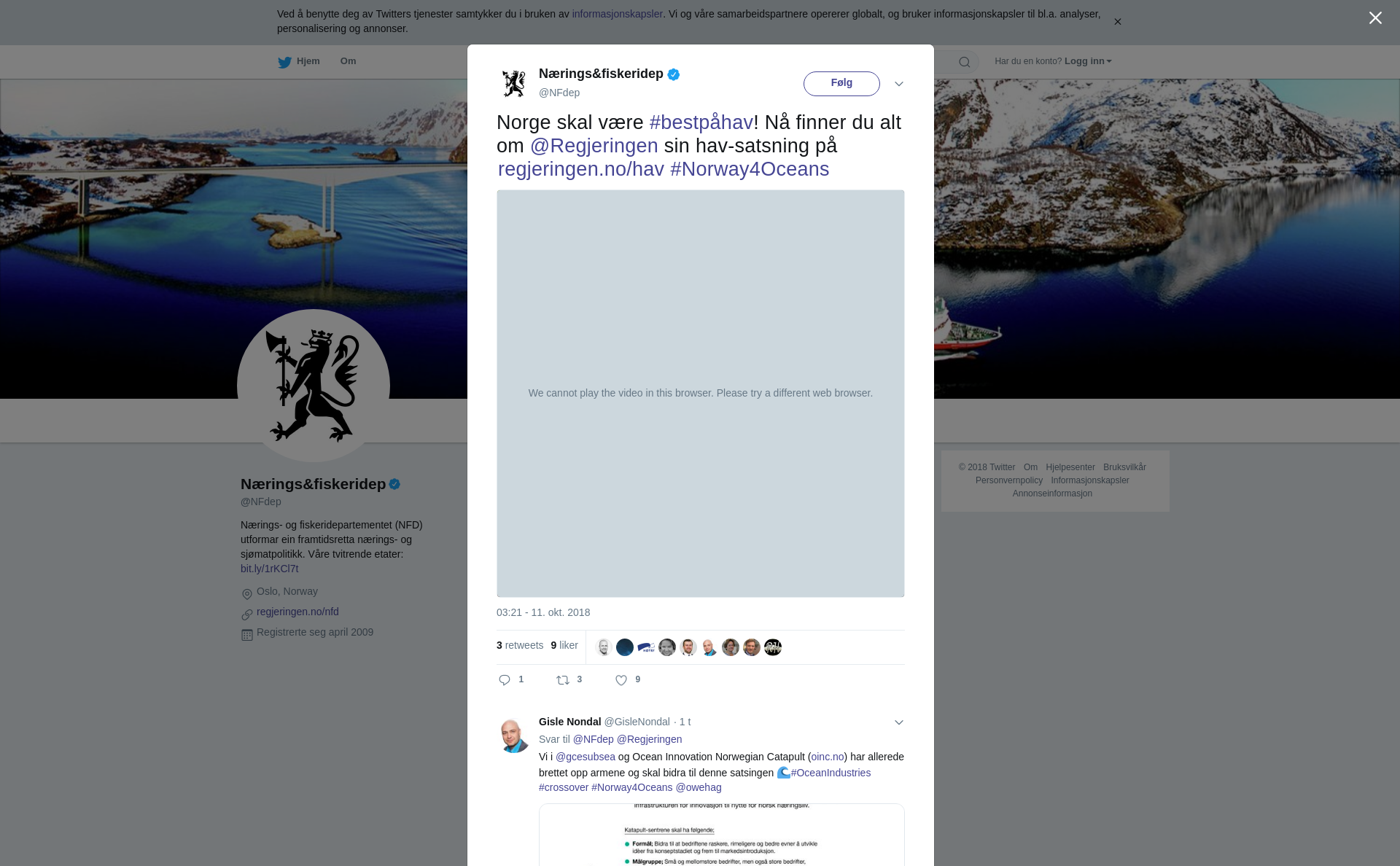This screenshot has width=1400, height=866.
Task: Click the informasjonskapsler link in the banner
Action: tap(618, 14)
